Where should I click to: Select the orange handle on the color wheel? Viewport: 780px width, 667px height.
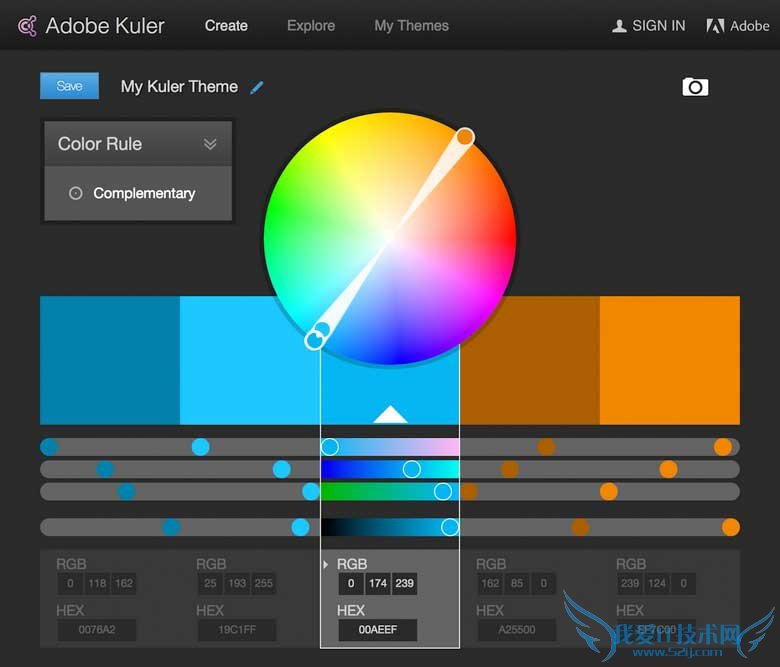465,137
